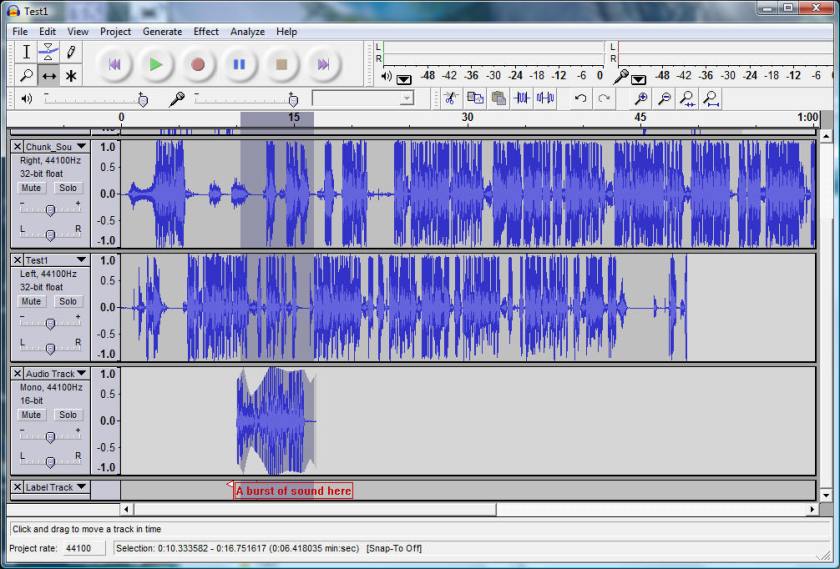The height and width of the screenshot is (569, 840).
Task: Close the Audio Track with X
Action: tap(17, 374)
